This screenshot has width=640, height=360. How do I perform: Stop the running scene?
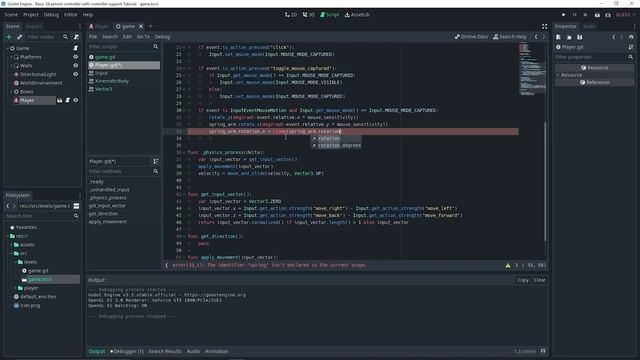585,15
